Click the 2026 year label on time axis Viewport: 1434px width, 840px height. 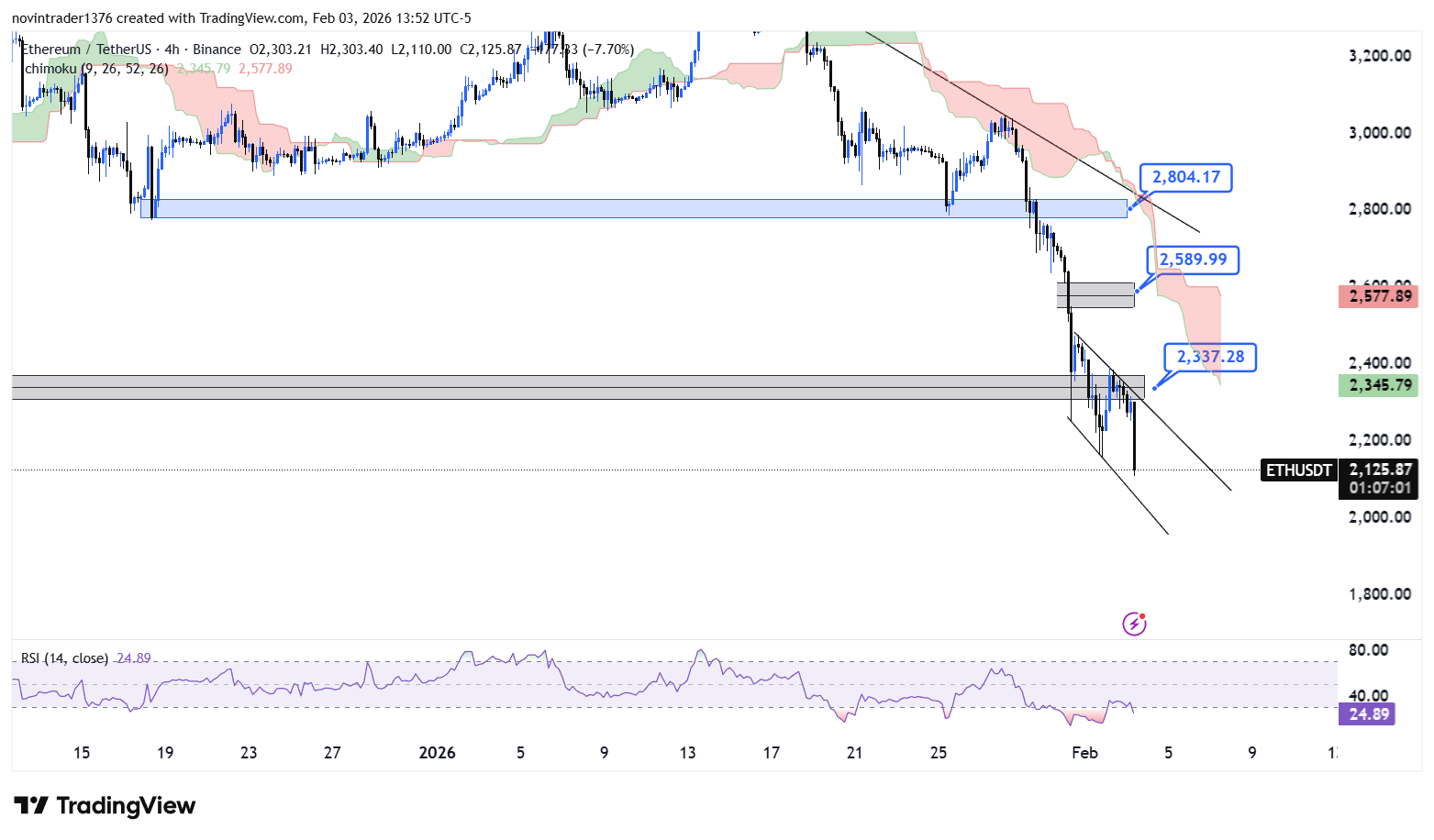pyautogui.click(x=437, y=753)
